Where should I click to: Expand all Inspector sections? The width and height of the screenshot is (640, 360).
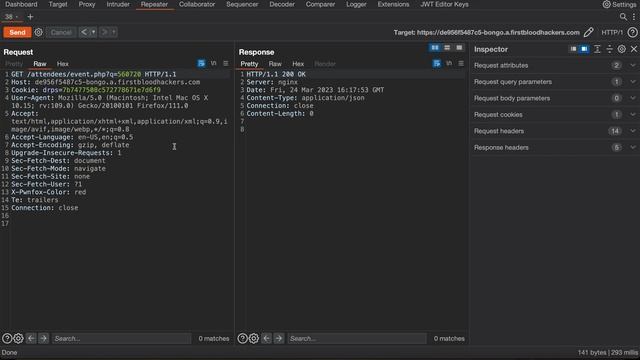coord(597,49)
